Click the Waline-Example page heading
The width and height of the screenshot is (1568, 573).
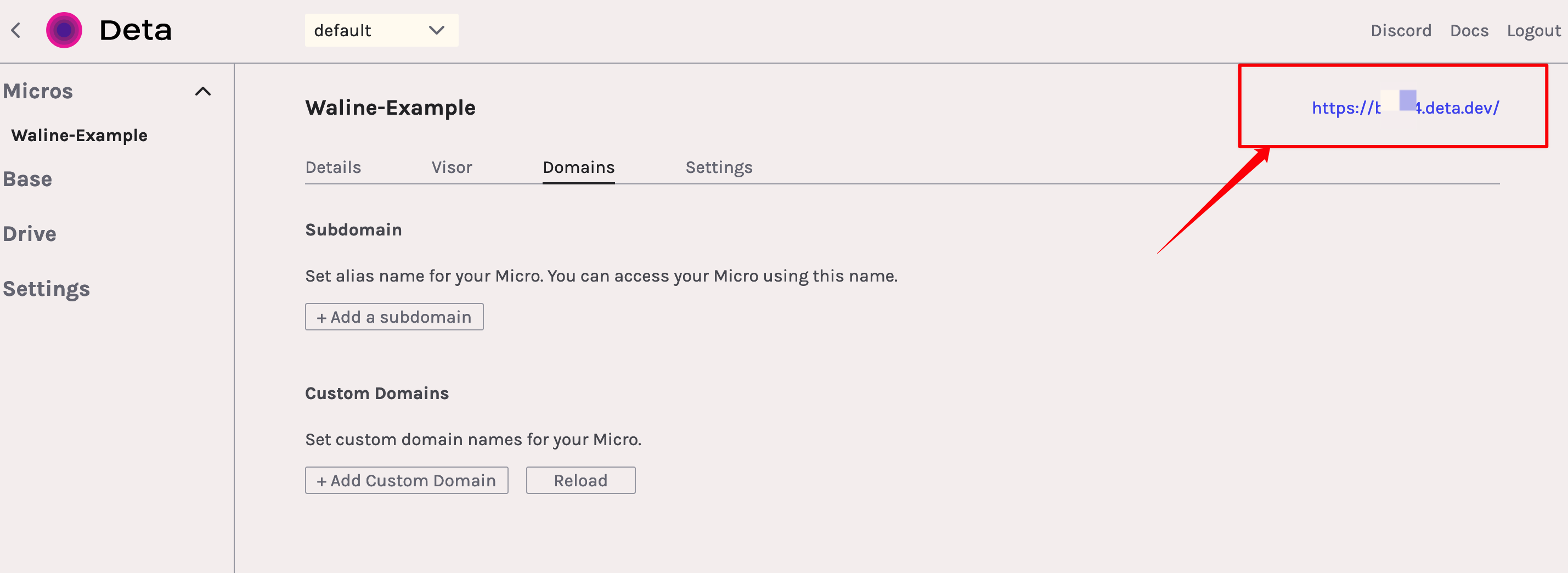pos(390,108)
